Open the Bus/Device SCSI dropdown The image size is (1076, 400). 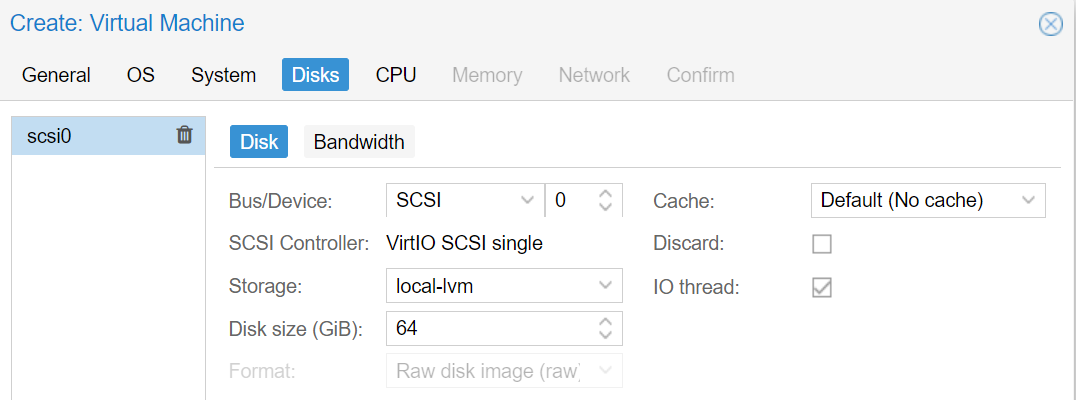click(x=465, y=200)
